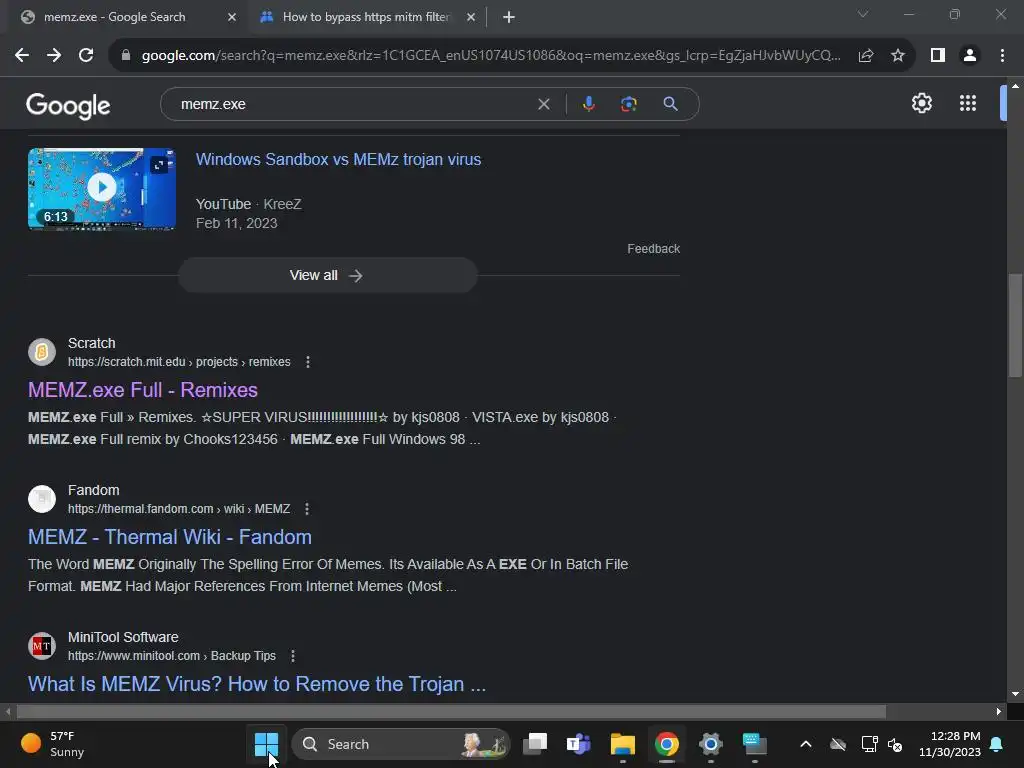Go to Google homepage logo
Image resolution: width=1024 pixels, height=768 pixels.
coord(68,105)
